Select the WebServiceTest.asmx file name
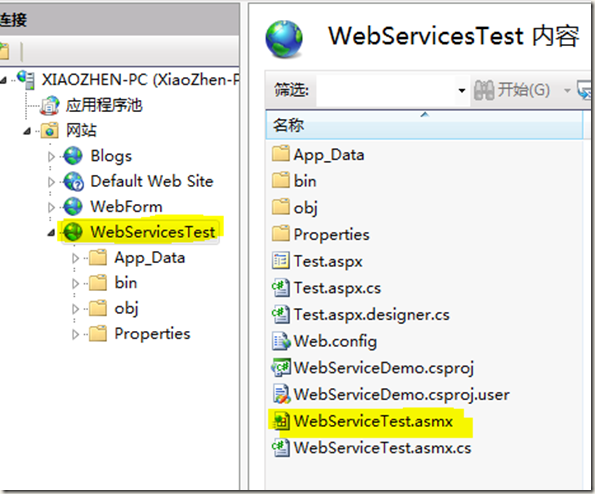 tap(373, 421)
